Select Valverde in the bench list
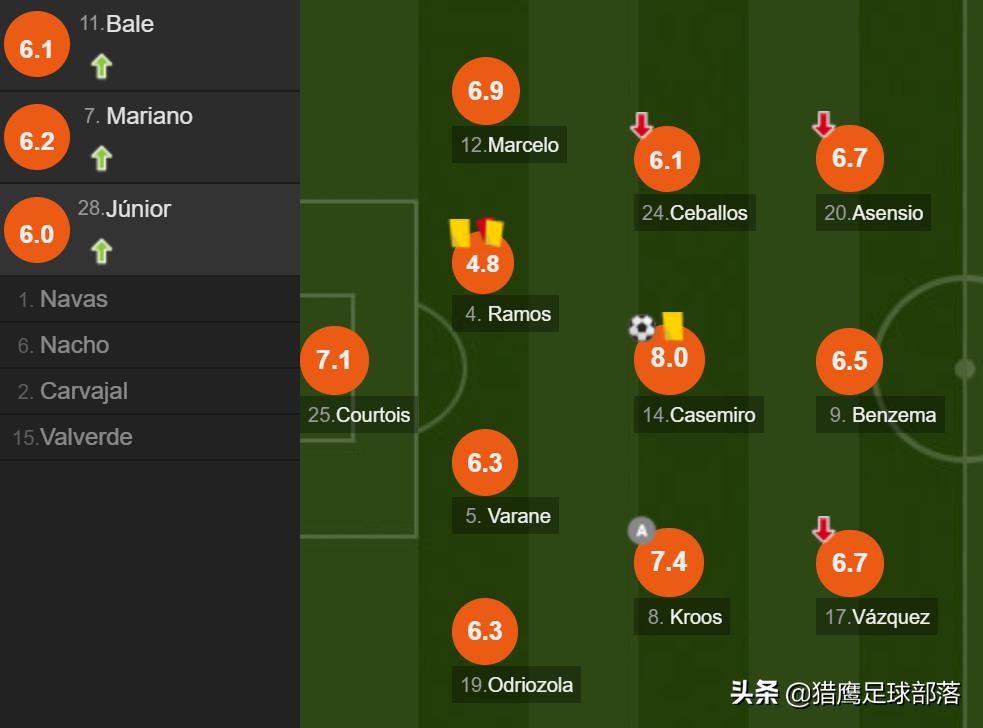This screenshot has height=728, width=983. pos(85,437)
